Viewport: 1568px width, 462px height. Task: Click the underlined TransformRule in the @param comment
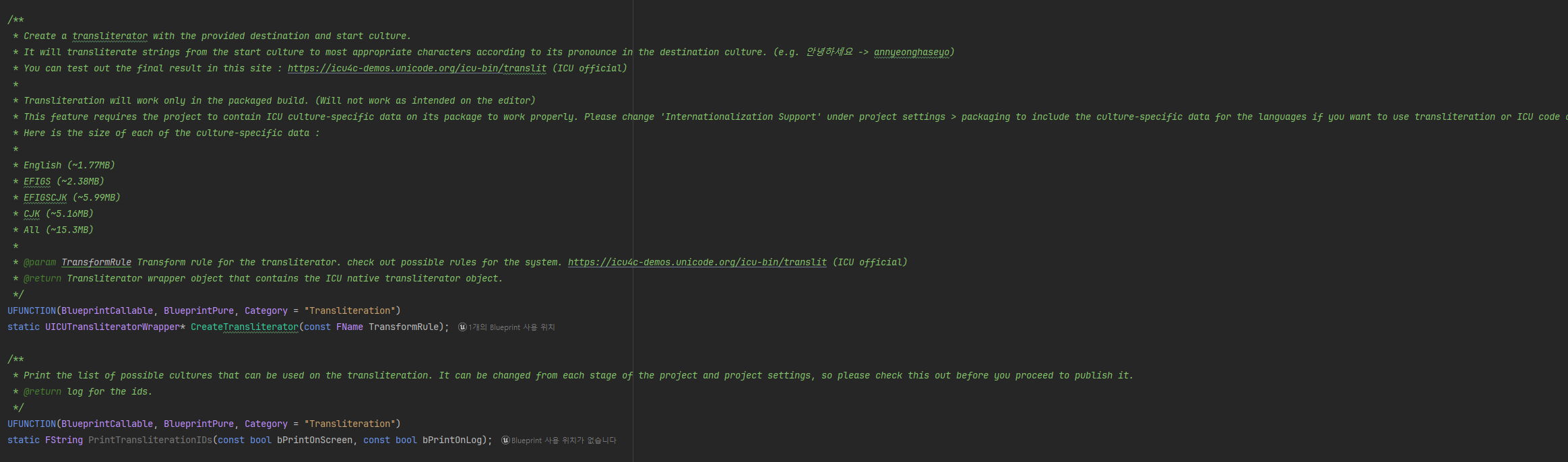click(x=96, y=262)
